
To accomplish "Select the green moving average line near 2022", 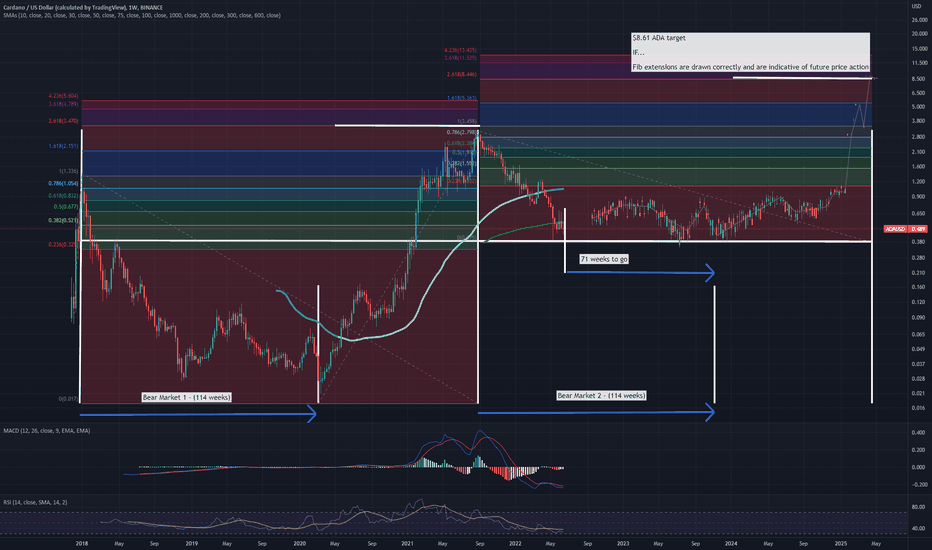I will pyautogui.click(x=523, y=231).
